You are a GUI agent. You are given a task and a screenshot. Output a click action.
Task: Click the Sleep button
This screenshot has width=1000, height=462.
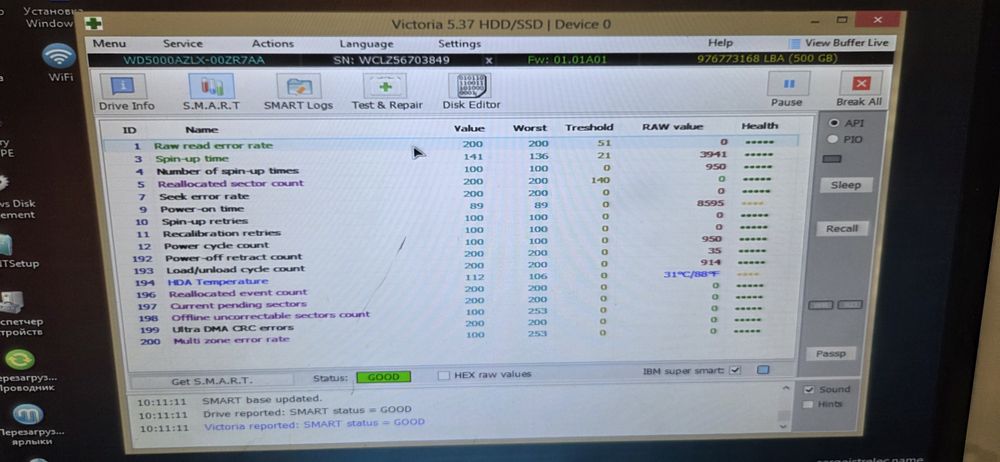(x=845, y=185)
